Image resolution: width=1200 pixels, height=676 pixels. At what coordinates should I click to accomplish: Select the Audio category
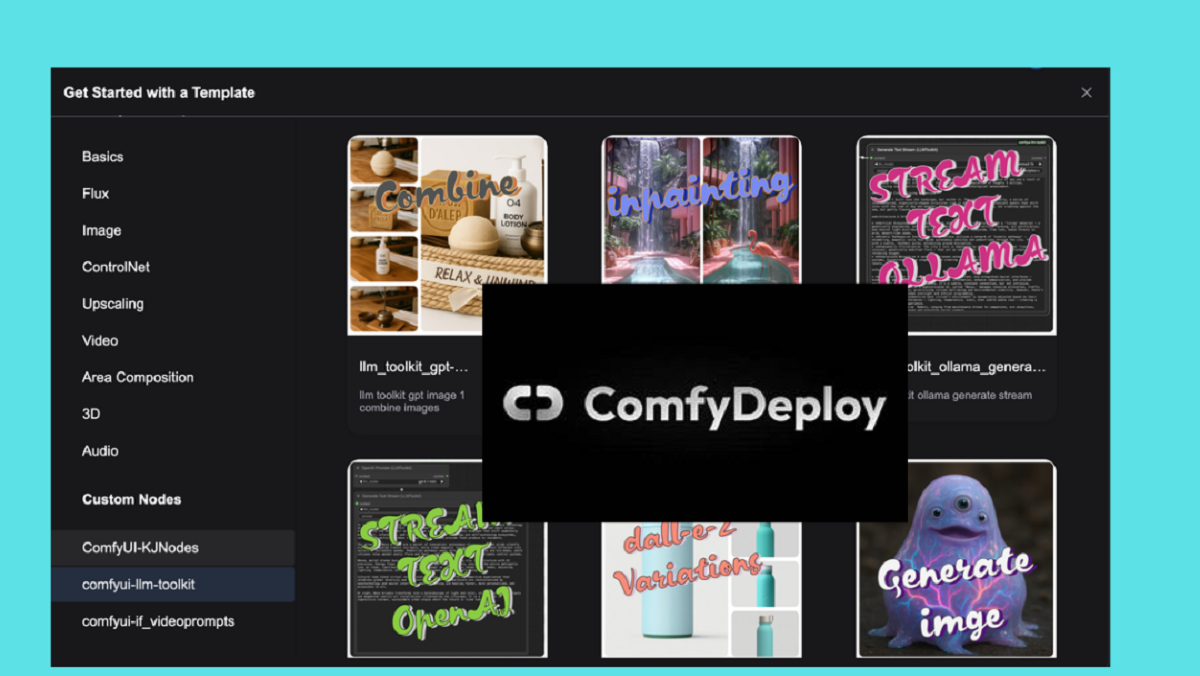(100, 451)
